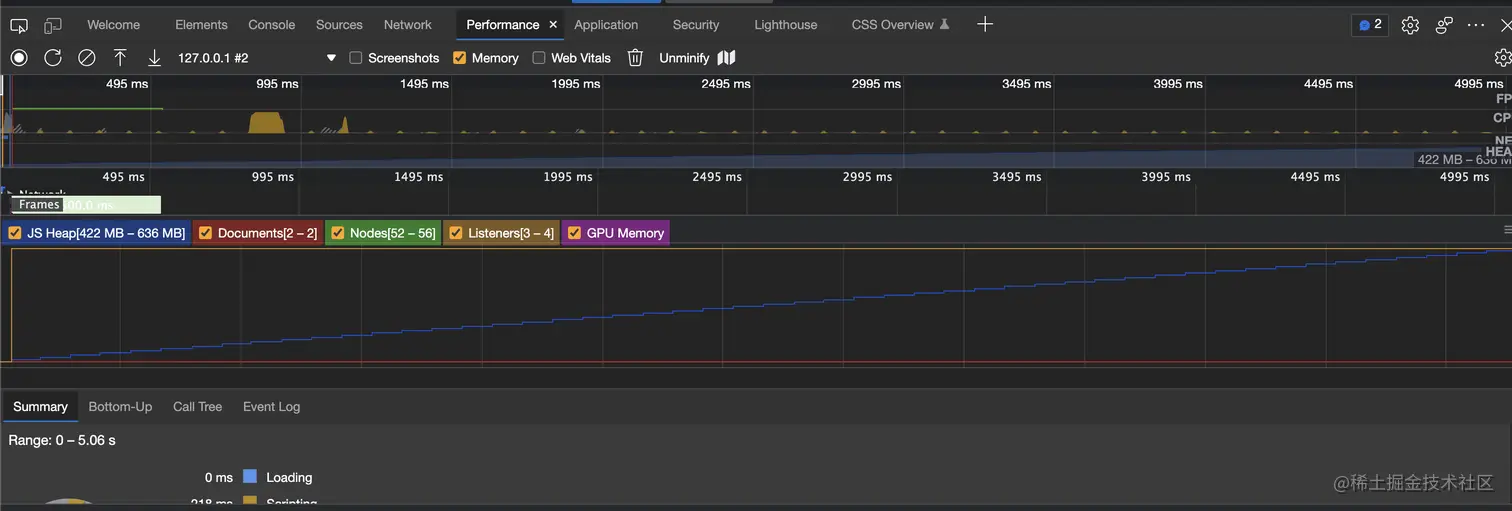Click the scripting spike in CPU overview

tap(267, 123)
